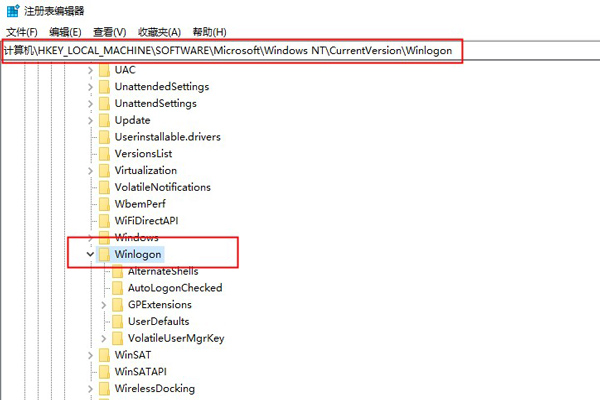Select the WirelessDocking key label
This screenshot has height=400, width=600.
[155, 389]
